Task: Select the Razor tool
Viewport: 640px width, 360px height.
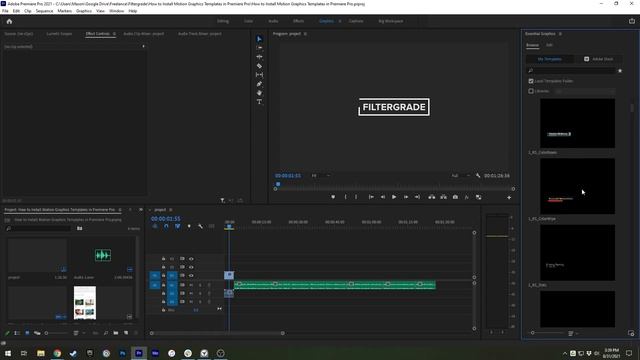Action: coord(259,66)
